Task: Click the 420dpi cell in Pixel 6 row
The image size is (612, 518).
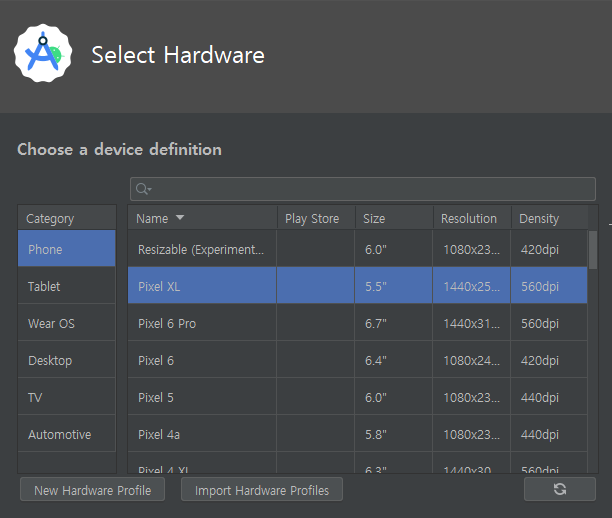Action: [549, 360]
